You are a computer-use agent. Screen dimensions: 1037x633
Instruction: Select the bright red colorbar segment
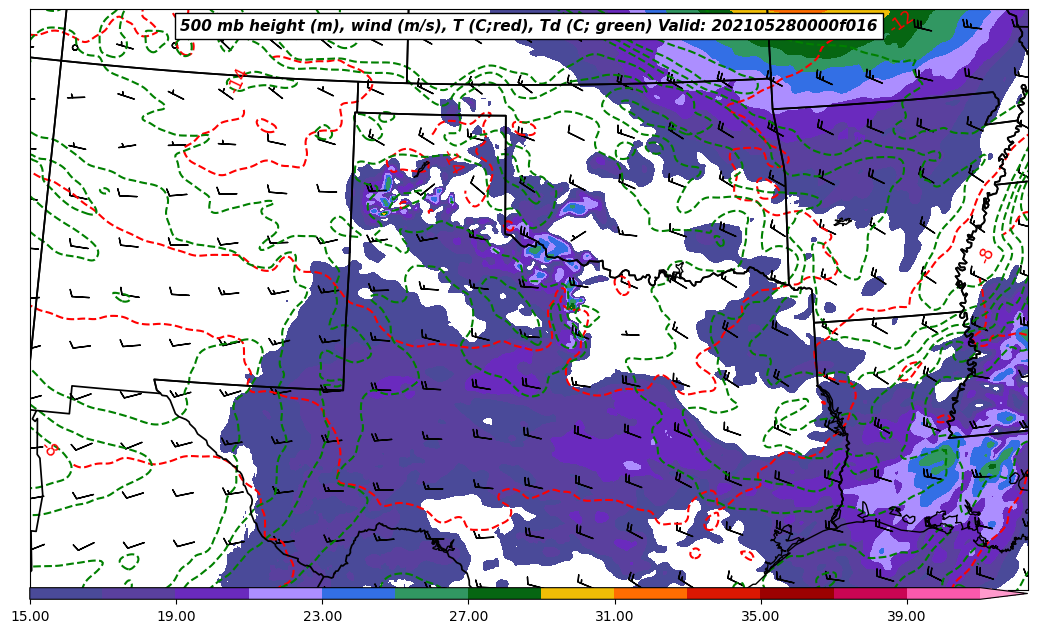point(724,593)
